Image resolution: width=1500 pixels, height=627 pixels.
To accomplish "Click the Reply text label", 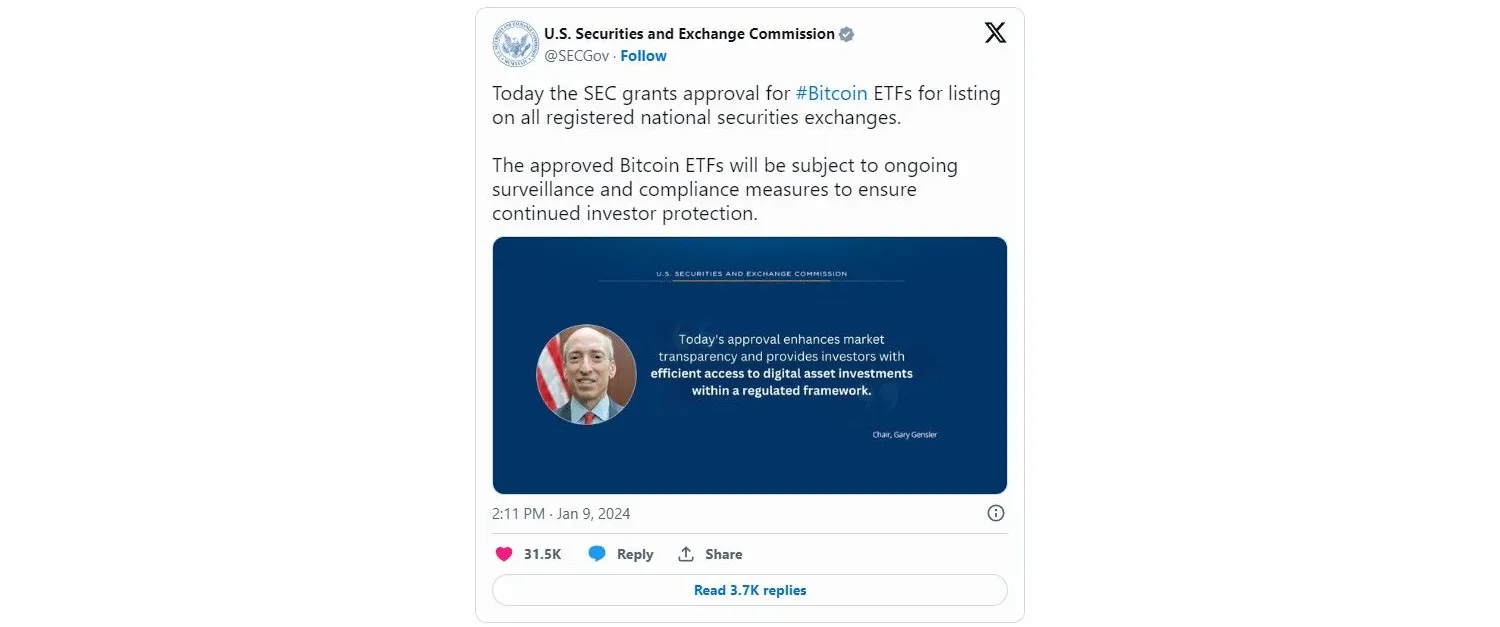I will click(x=635, y=554).
